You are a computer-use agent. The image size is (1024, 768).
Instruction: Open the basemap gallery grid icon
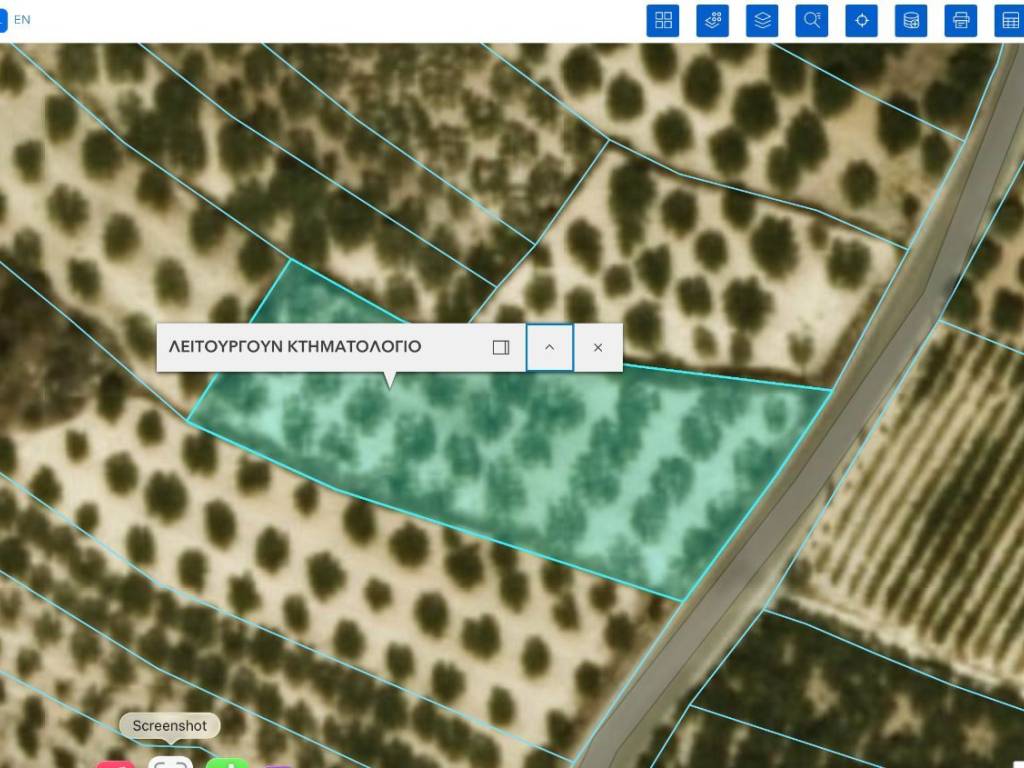pyautogui.click(x=662, y=20)
